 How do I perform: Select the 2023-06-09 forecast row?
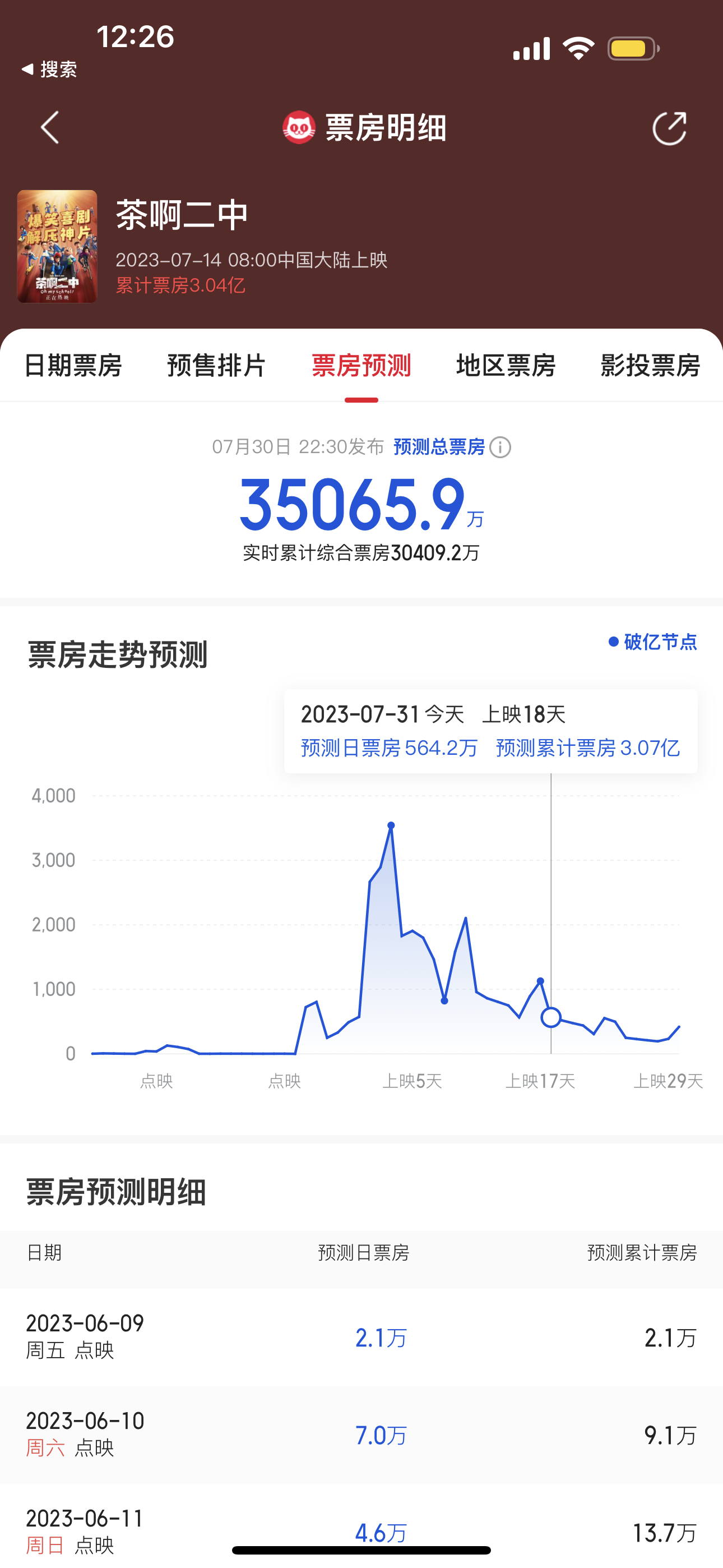coord(361,1337)
